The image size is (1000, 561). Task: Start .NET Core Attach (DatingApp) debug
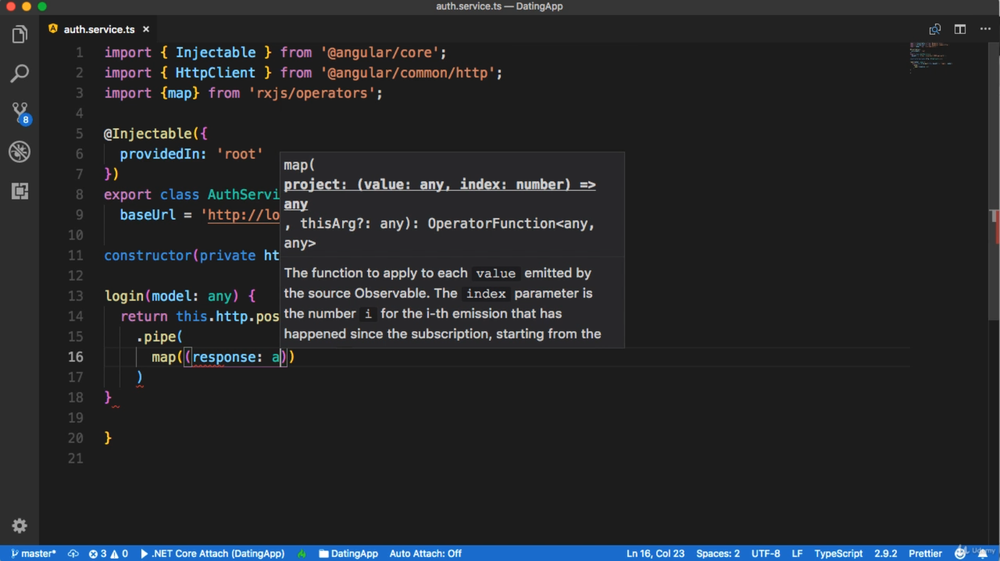(x=212, y=553)
